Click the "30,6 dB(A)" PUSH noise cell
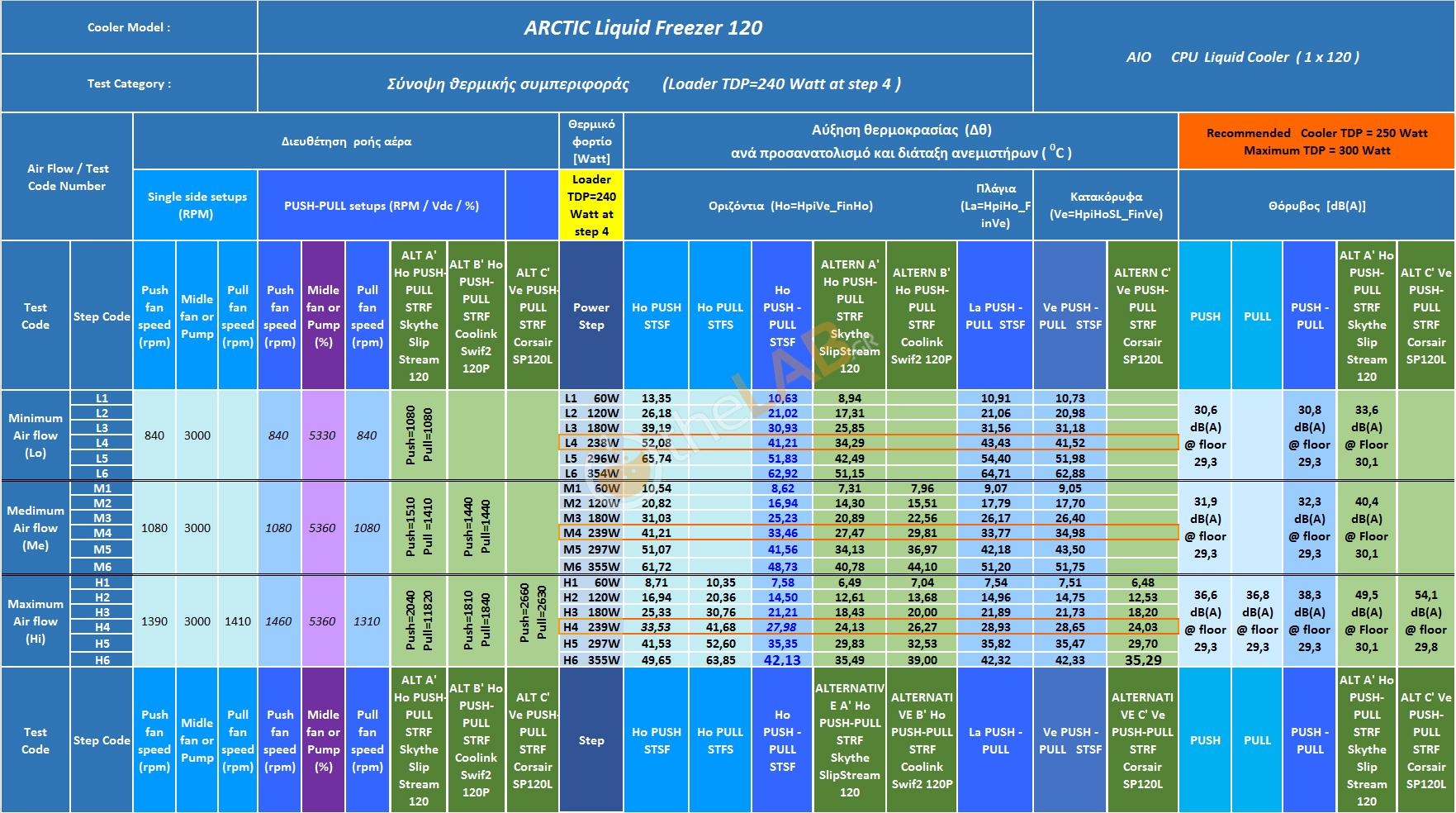Viewport: 1456px width, 813px height. point(1205,435)
